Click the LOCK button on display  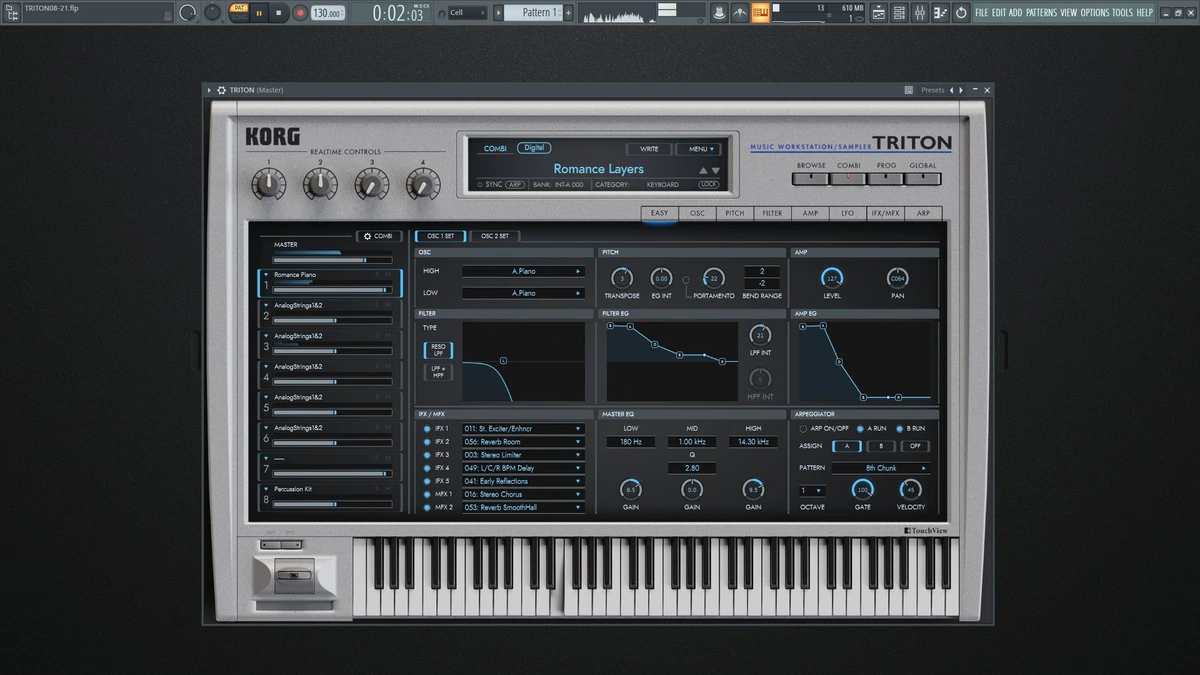point(709,184)
